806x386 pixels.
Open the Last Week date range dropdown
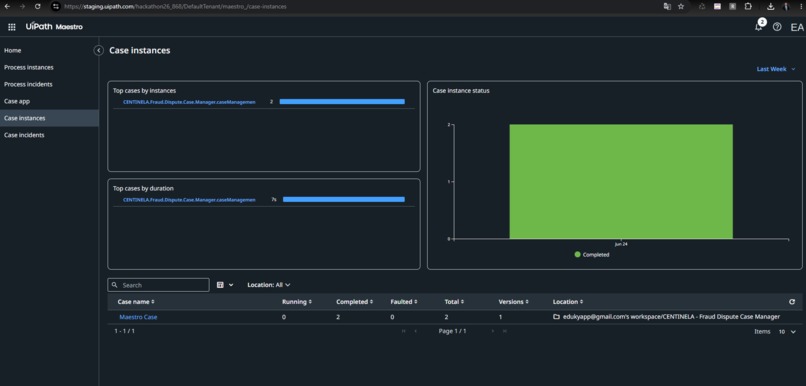776,69
